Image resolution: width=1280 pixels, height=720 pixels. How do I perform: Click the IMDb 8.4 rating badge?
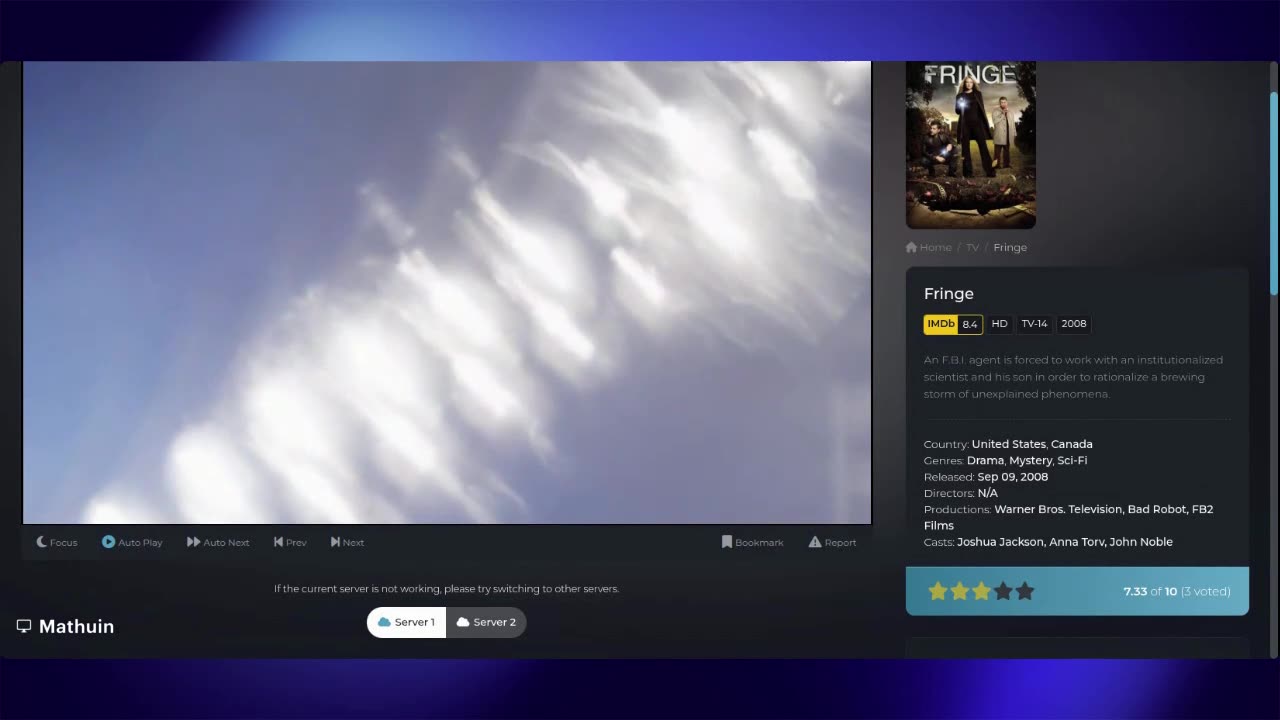[953, 324]
